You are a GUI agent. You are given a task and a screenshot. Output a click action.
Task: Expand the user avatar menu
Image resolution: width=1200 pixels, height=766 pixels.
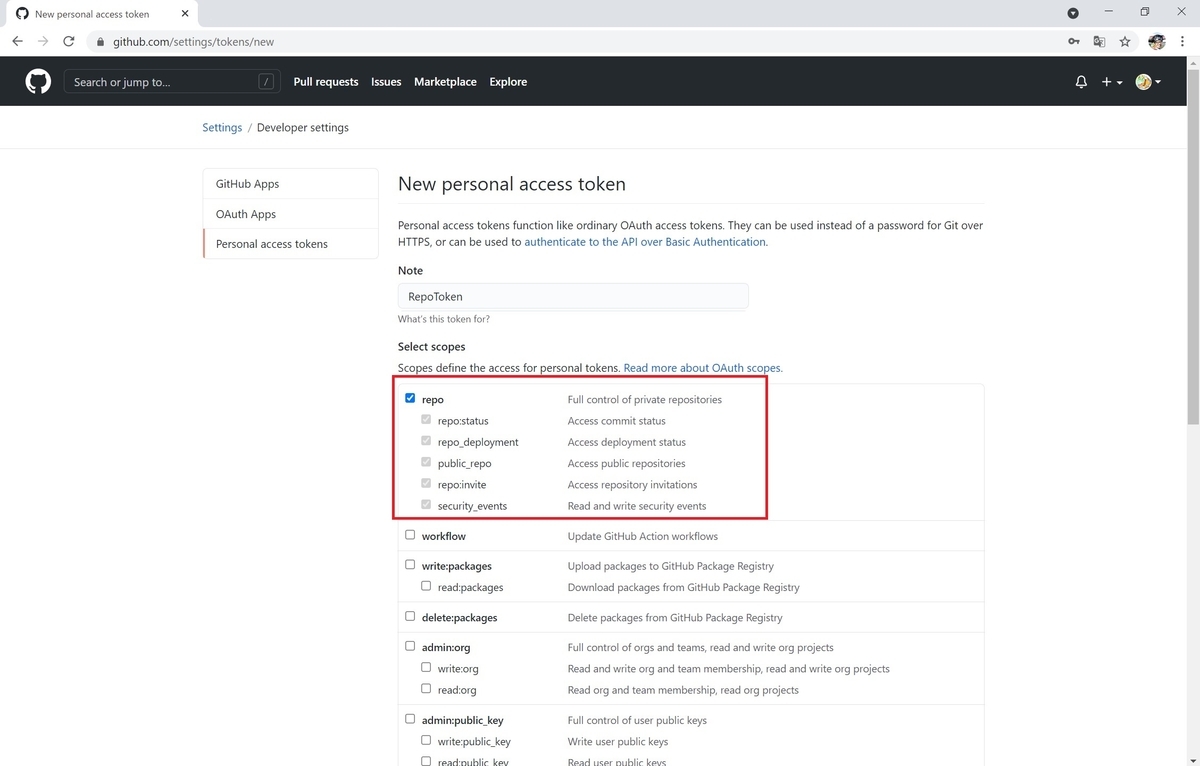(x=1148, y=82)
